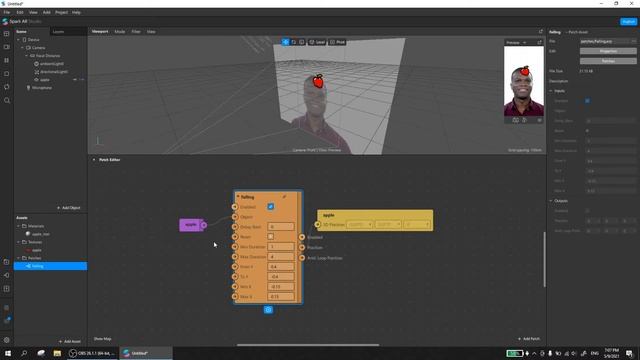Open the File menu

(7, 13)
